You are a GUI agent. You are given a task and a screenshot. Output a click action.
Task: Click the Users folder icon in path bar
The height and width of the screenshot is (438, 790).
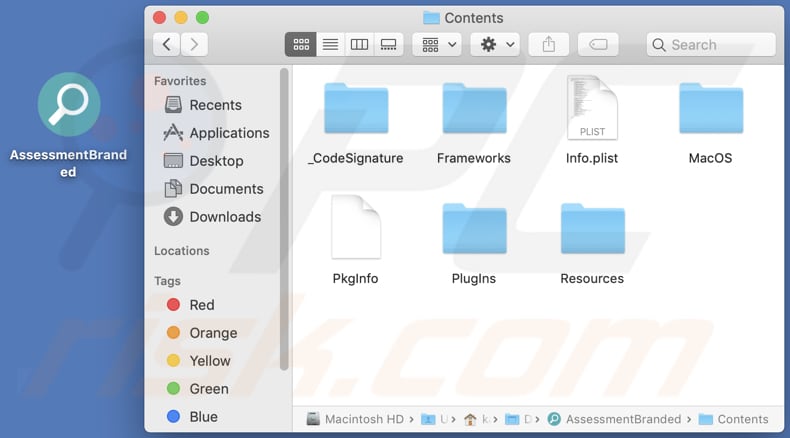point(428,419)
